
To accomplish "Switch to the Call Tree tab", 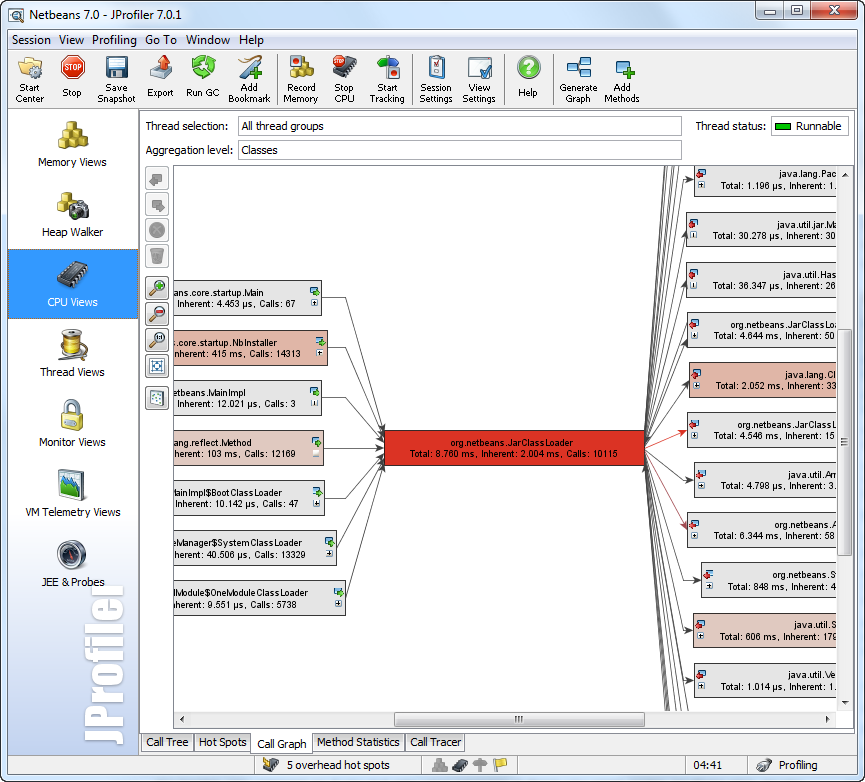I will (167, 742).
